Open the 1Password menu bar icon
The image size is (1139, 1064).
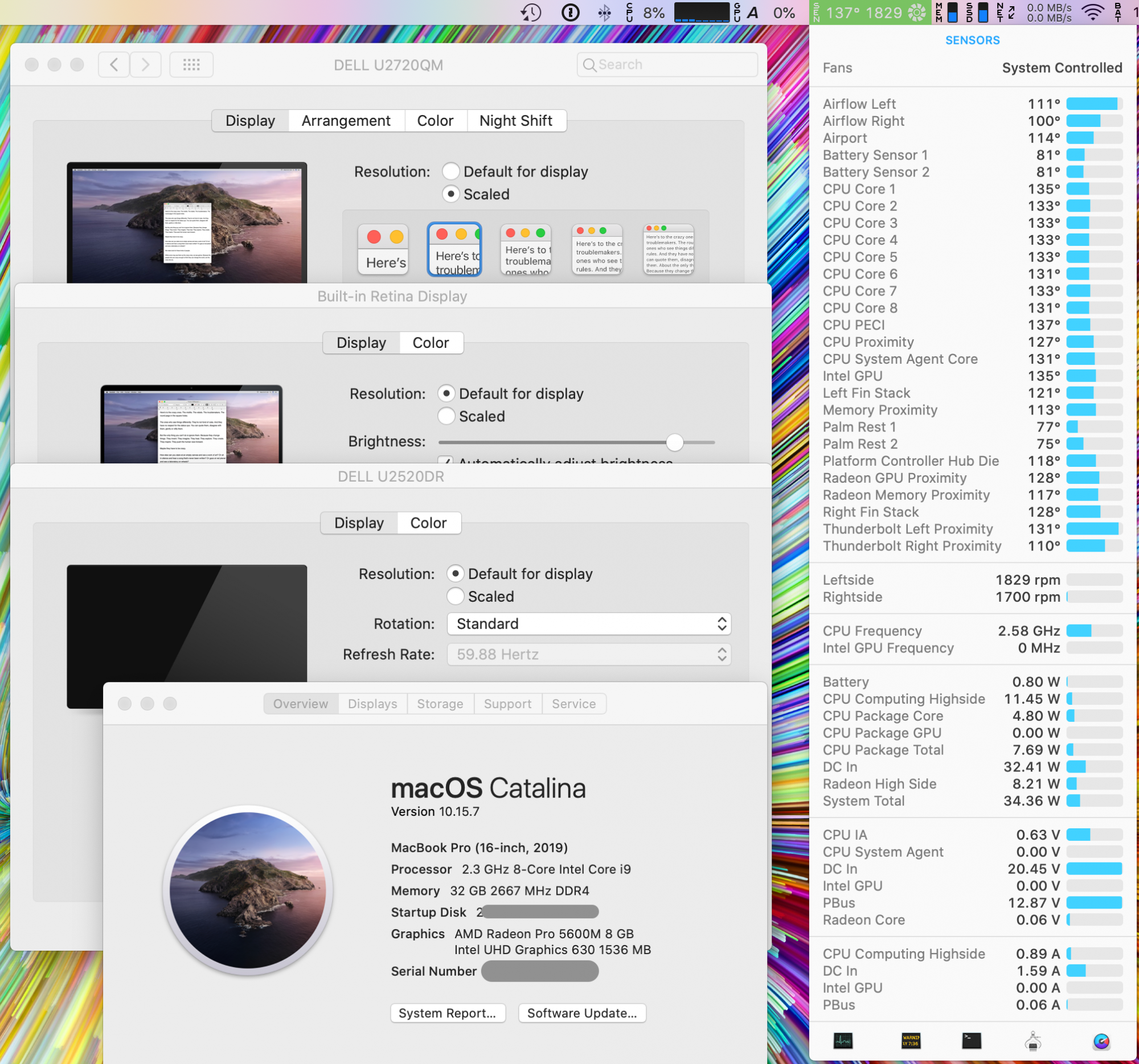570,13
